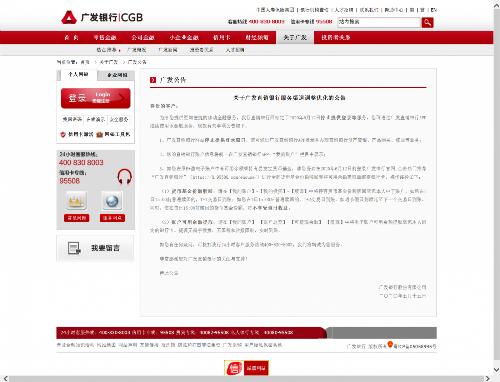The height and width of the screenshot is (382, 500).
Task: Click the golden crown icon in sidebar
Action: tap(76, 200)
